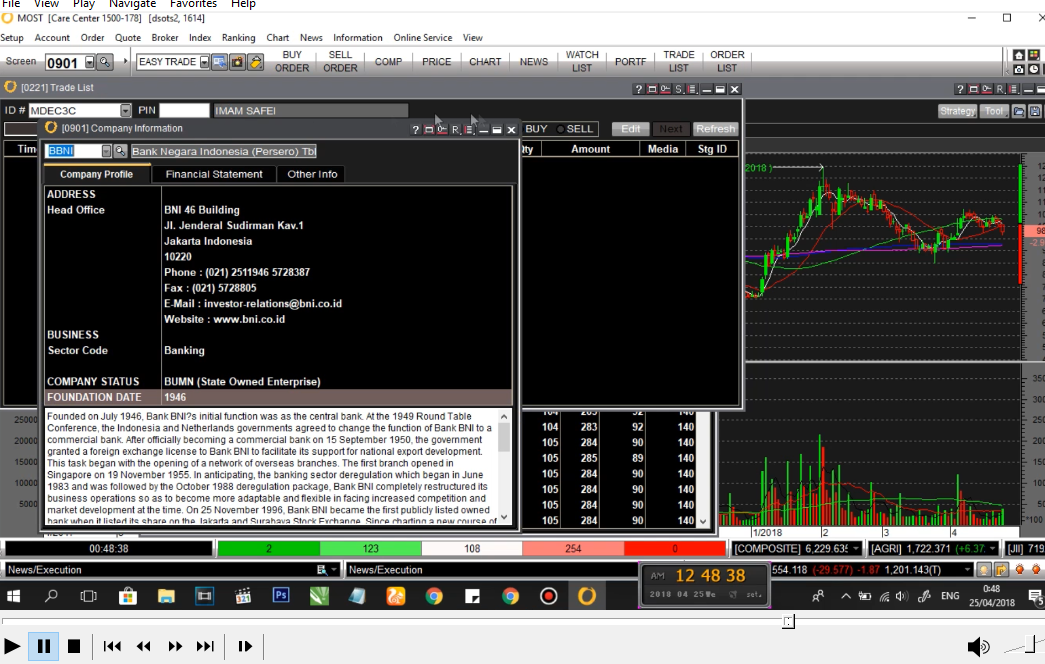Click the camera snapshot icon in toolbar

tap(237, 62)
